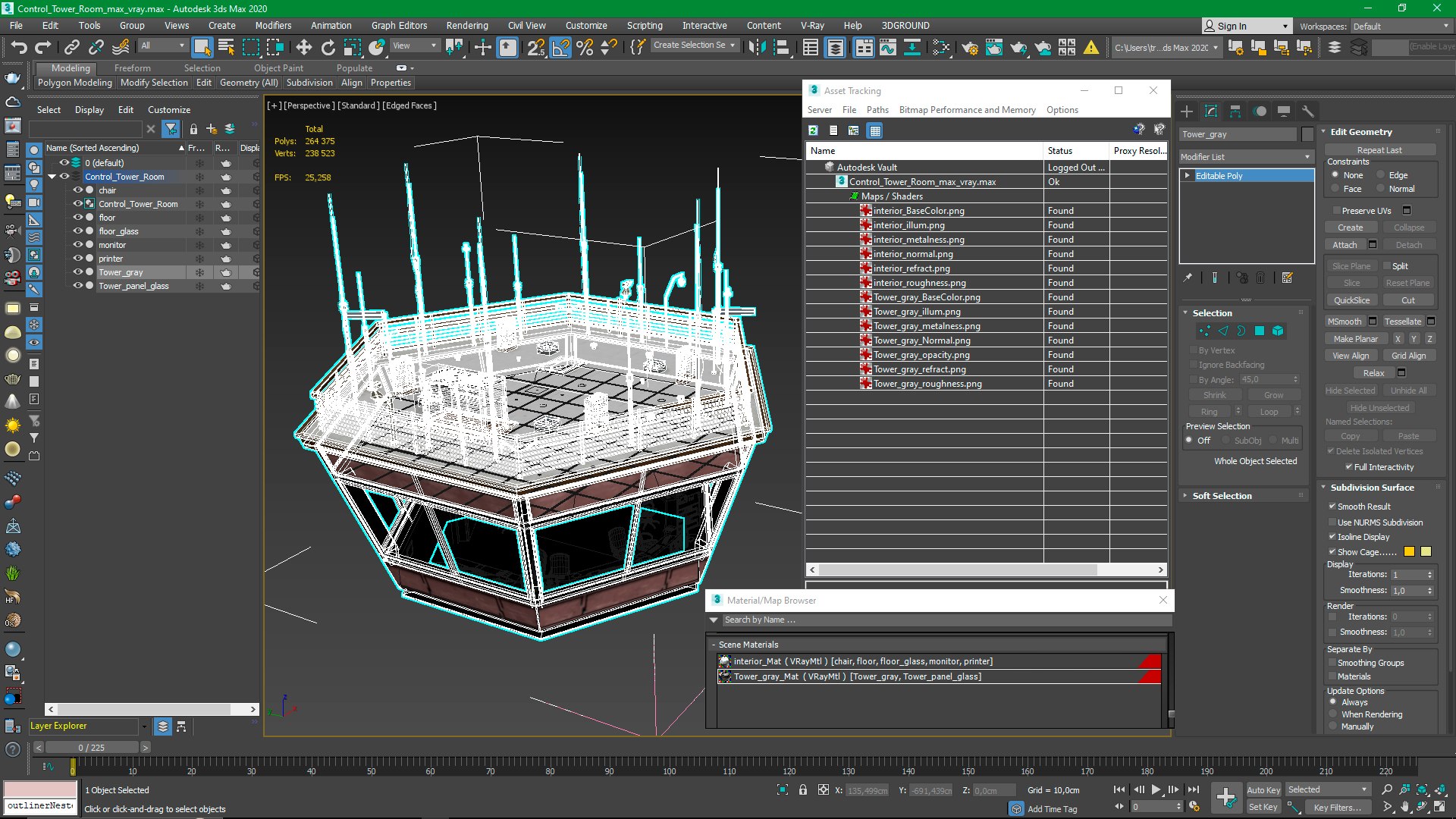
Task: Select the Move transform tool
Action: (303, 47)
